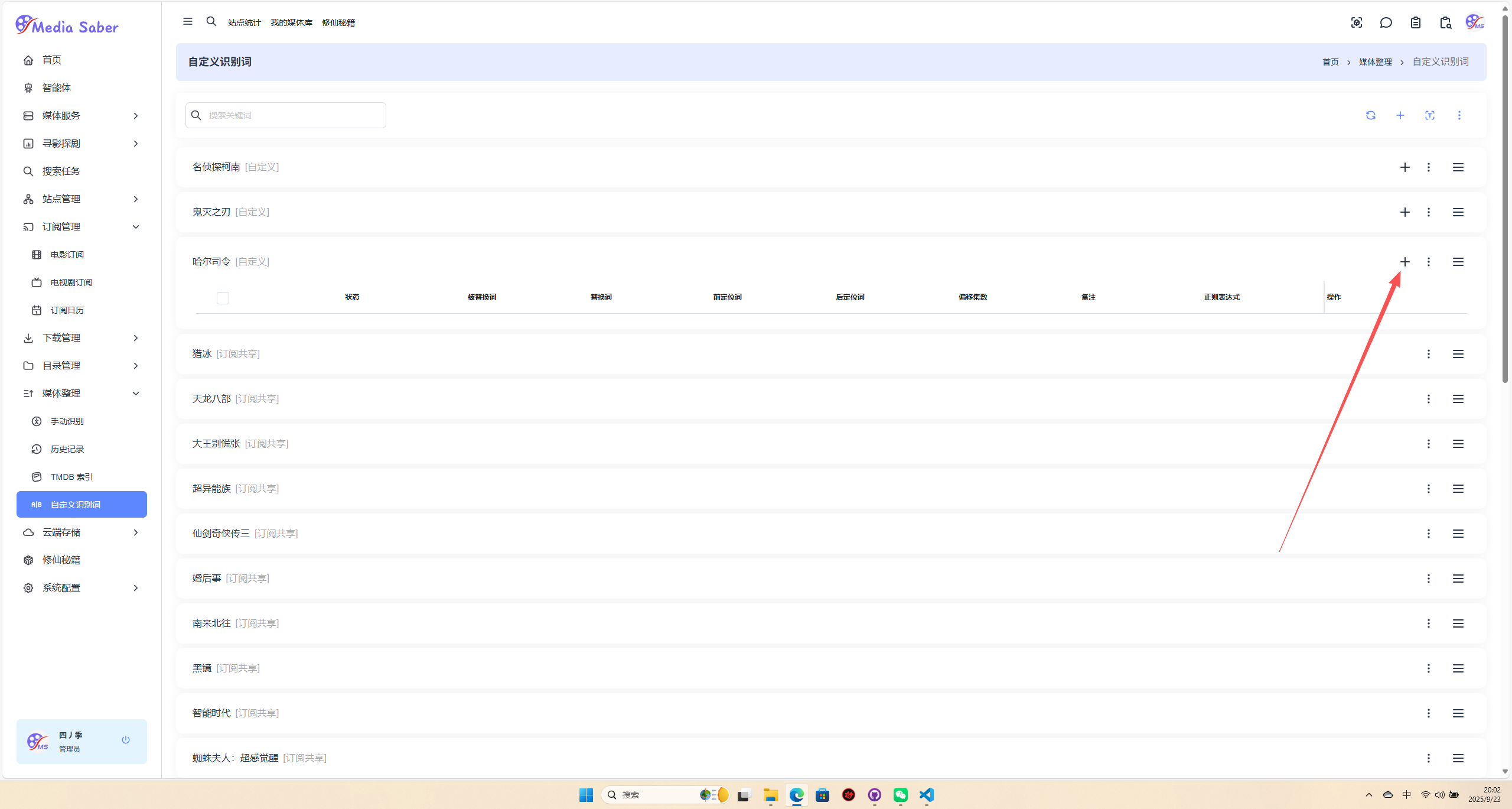Click 首页 breadcrumb link
The height and width of the screenshot is (809, 1512).
coord(1330,62)
